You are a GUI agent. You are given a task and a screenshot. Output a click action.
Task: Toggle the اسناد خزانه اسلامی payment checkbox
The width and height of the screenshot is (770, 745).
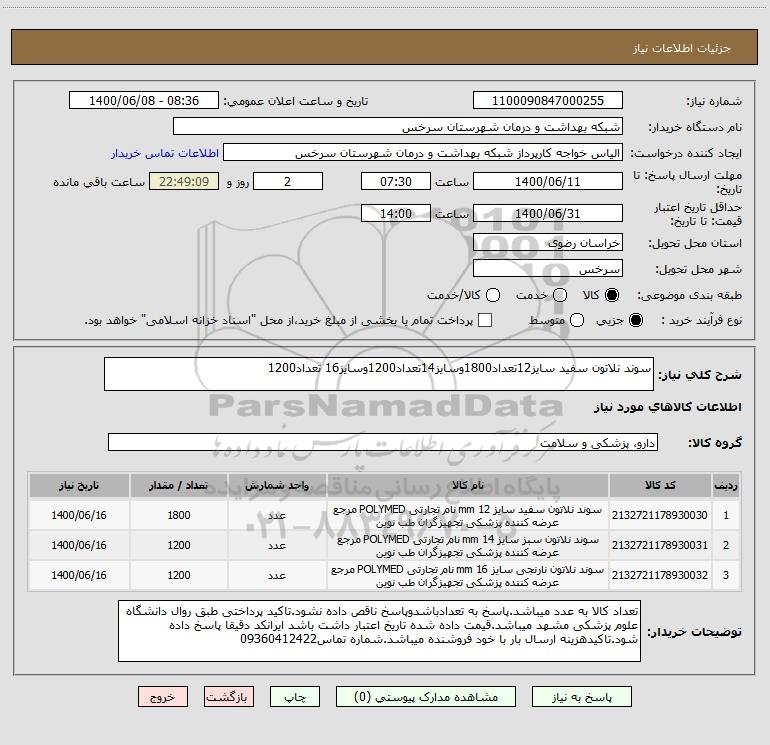click(x=485, y=320)
